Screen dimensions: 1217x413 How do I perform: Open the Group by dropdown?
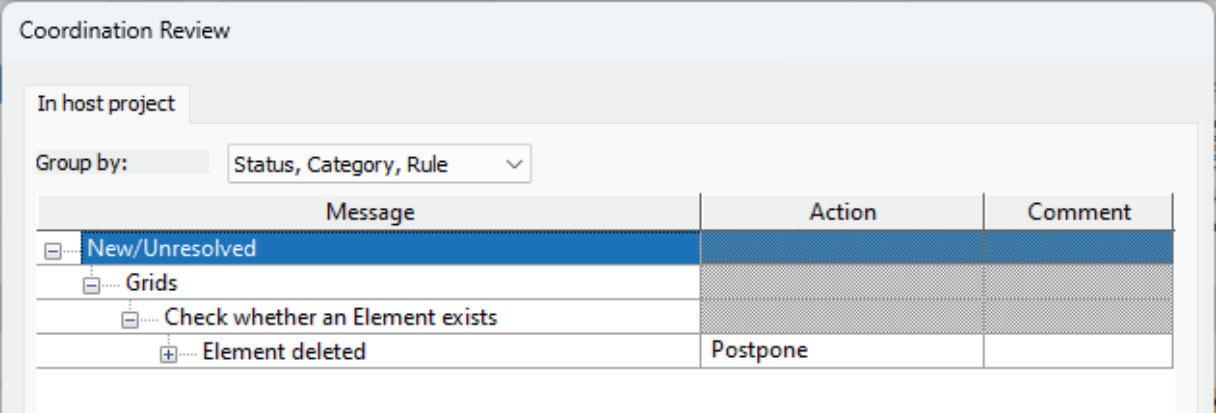pyautogui.click(x=379, y=164)
